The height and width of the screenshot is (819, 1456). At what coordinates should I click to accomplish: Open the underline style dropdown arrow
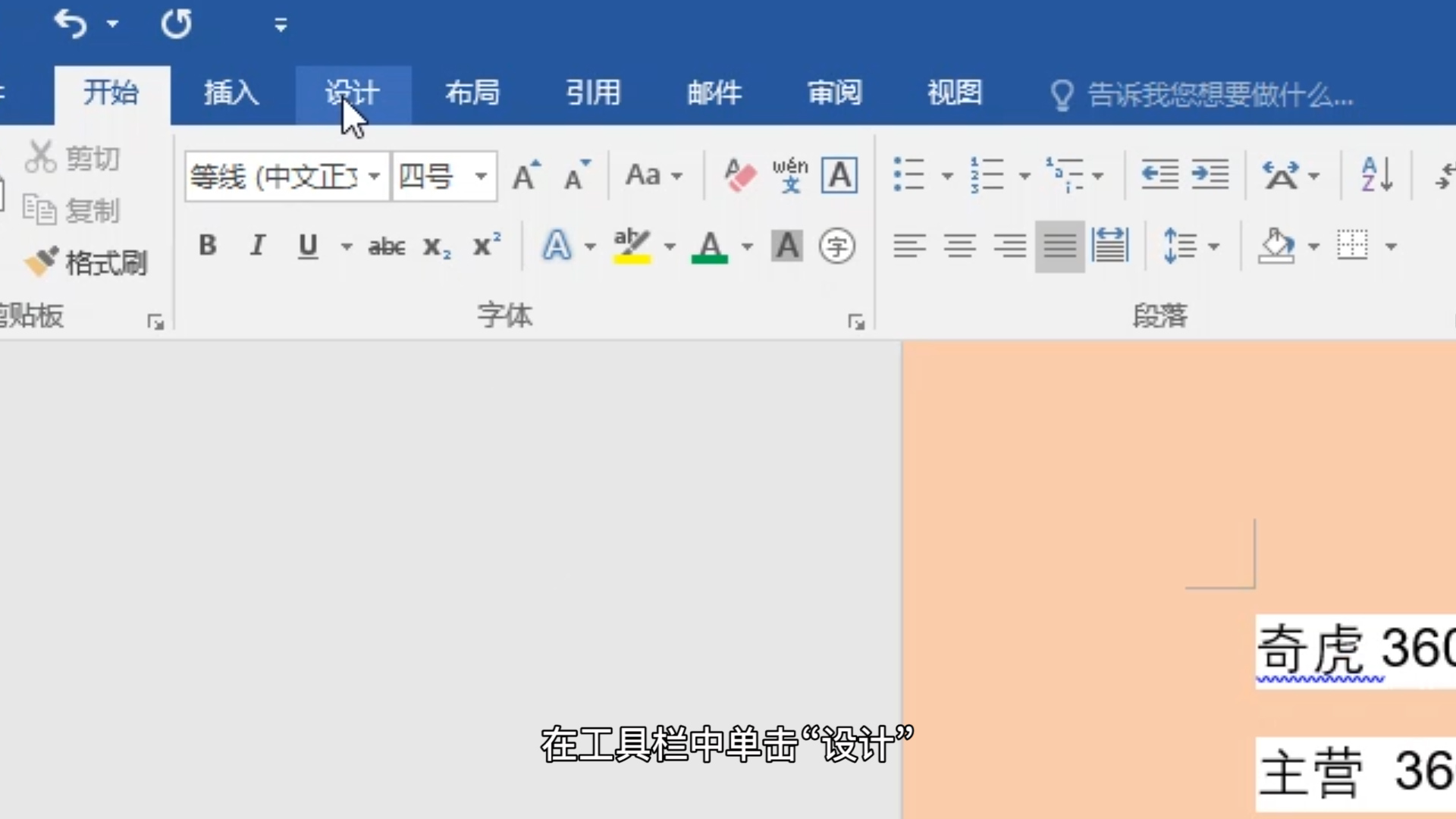click(347, 246)
